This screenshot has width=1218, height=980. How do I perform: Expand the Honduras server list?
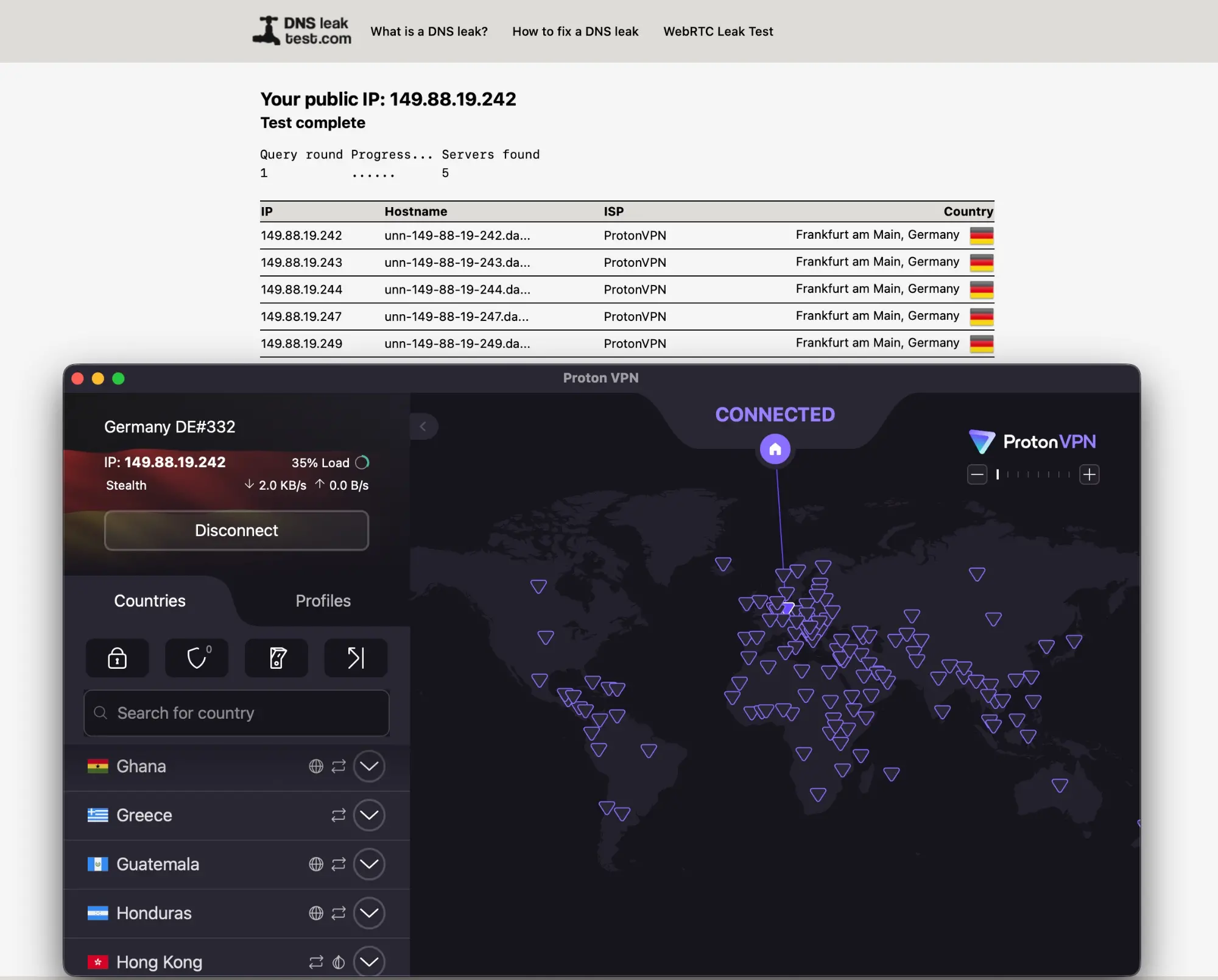(369, 913)
